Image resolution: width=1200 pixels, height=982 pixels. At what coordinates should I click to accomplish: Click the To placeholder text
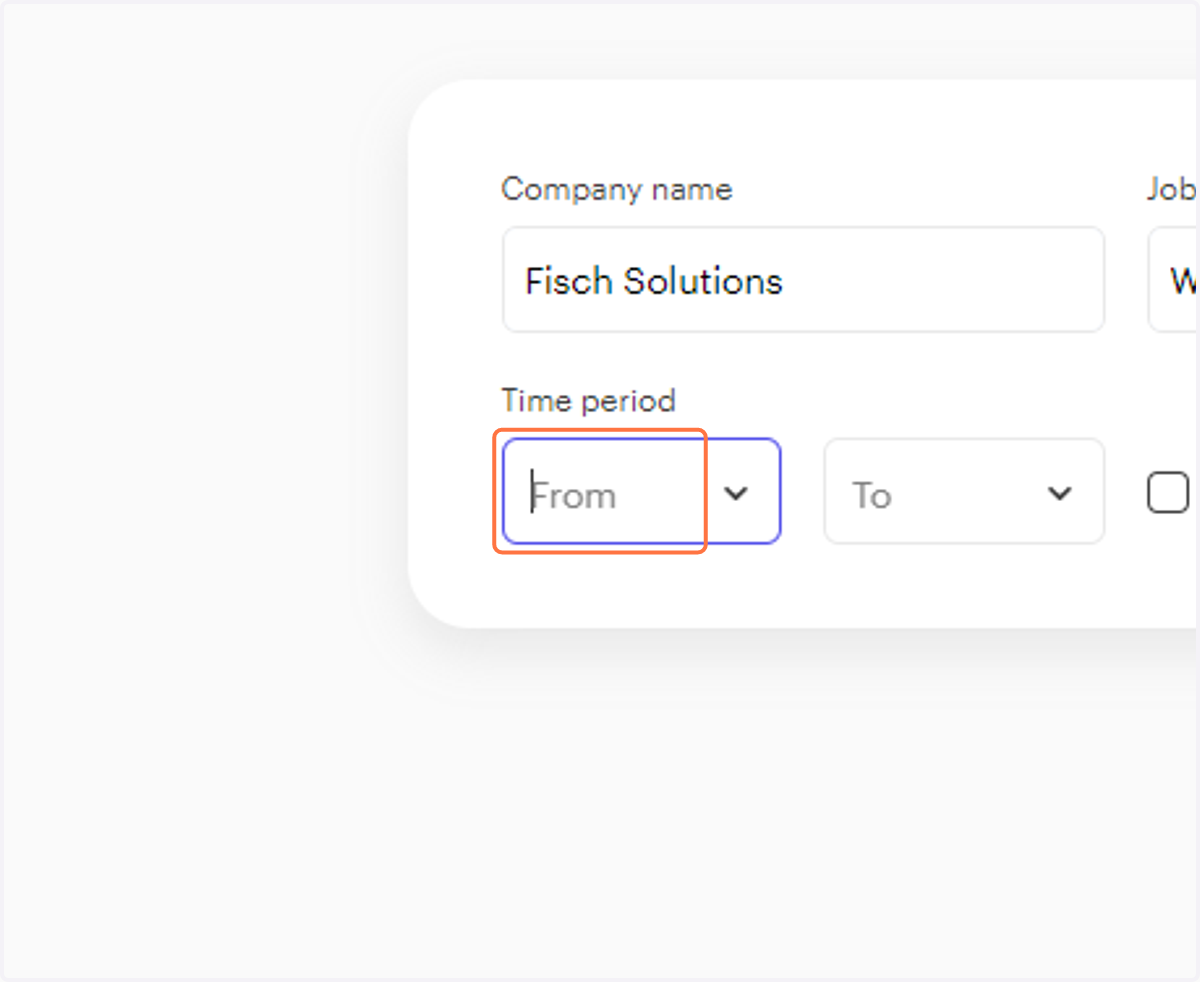point(871,496)
